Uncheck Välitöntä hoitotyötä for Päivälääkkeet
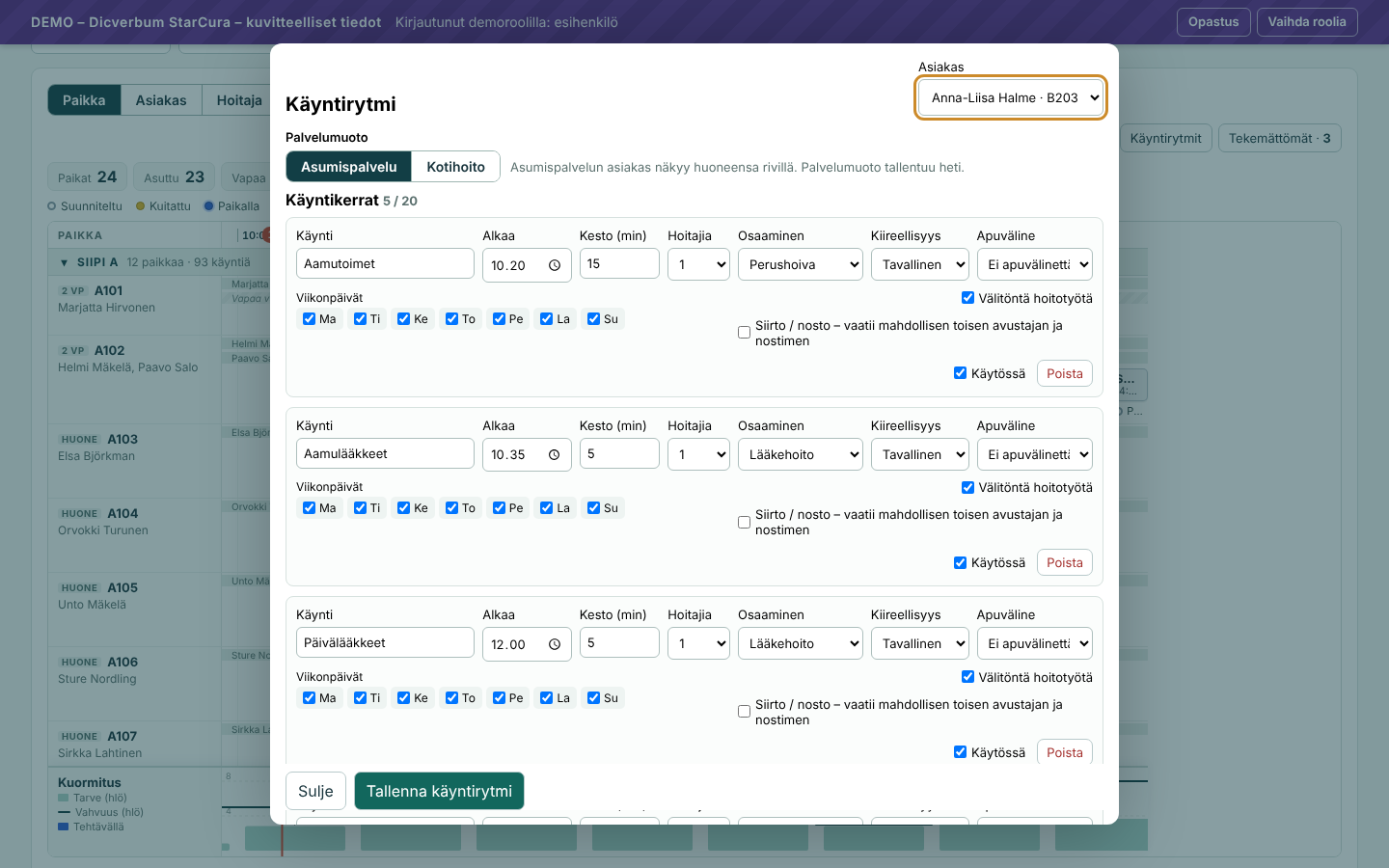 (967, 677)
